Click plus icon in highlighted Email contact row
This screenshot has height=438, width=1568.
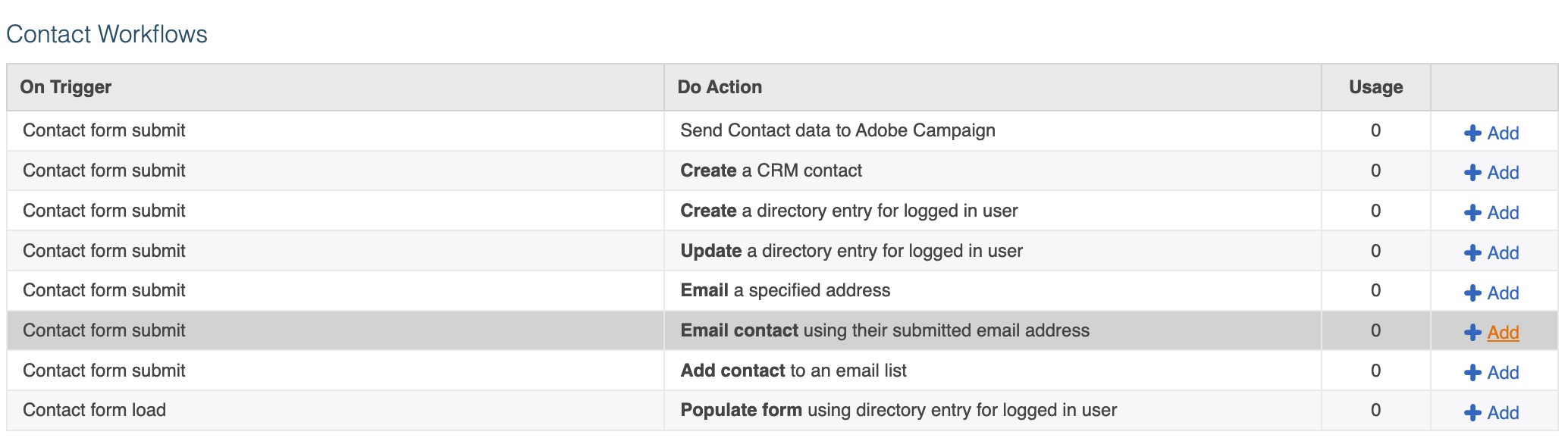[1472, 333]
